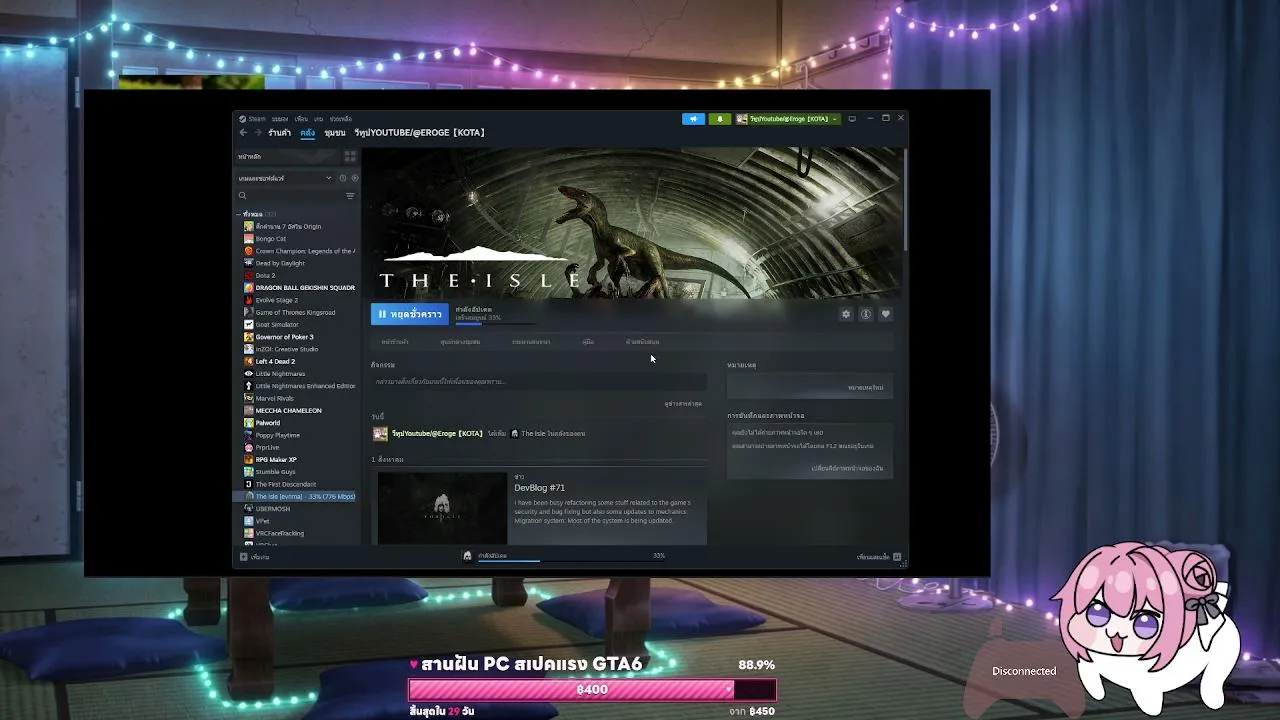Switch the library to grid view
This screenshot has height=720, width=1280.
click(x=350, y=157)
